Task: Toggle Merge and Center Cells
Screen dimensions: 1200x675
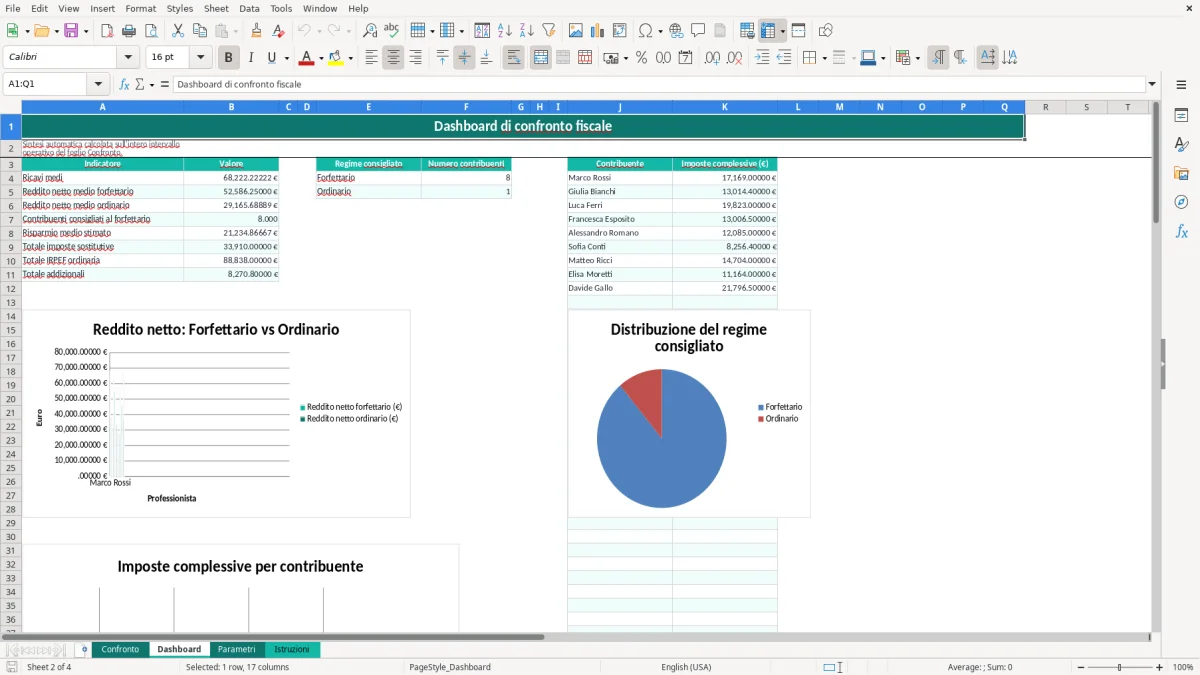Action: (x=541, y=58)
